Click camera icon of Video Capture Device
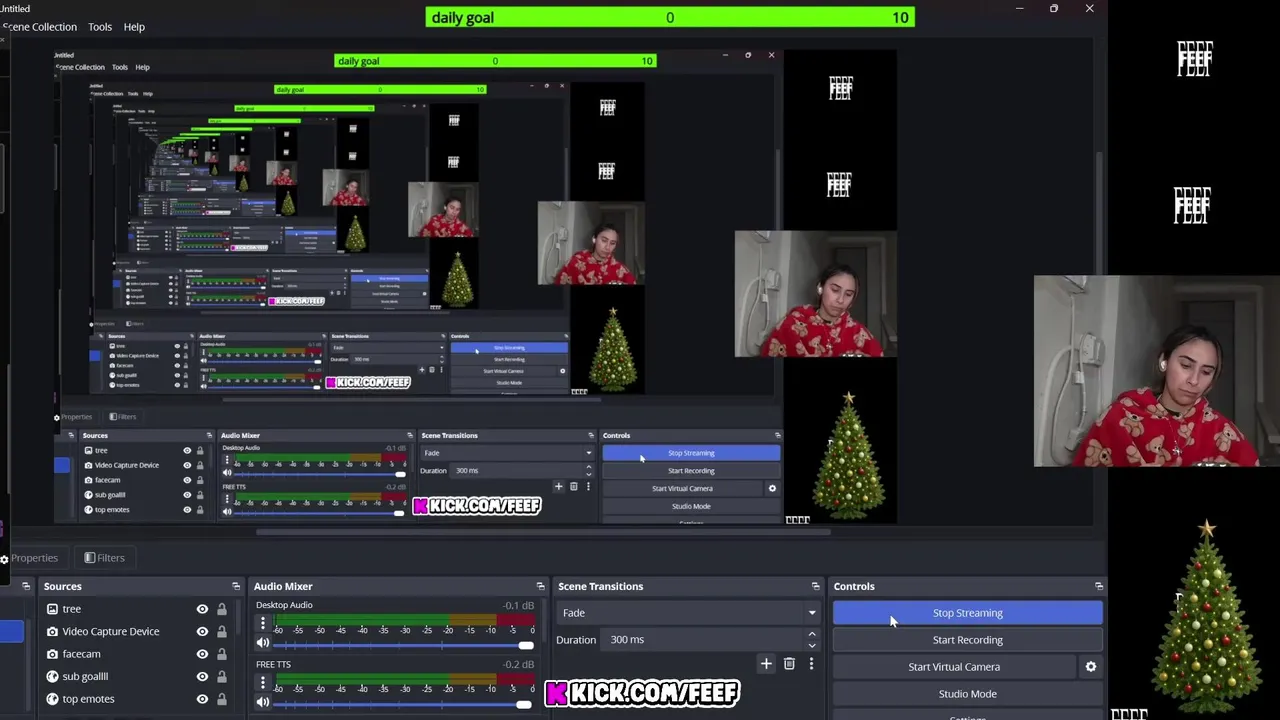1280x720 pixels. (x=52, y=631)
